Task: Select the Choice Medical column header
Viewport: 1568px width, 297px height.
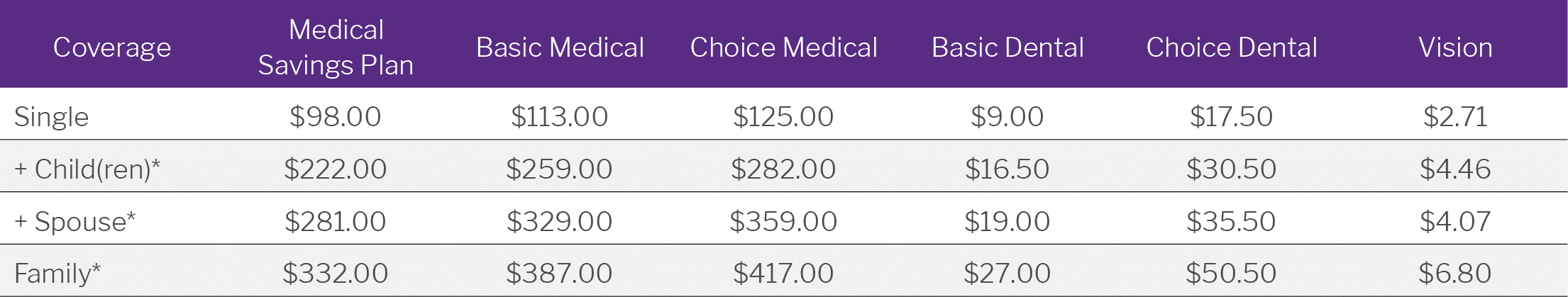Action: (x=784, y=47)
